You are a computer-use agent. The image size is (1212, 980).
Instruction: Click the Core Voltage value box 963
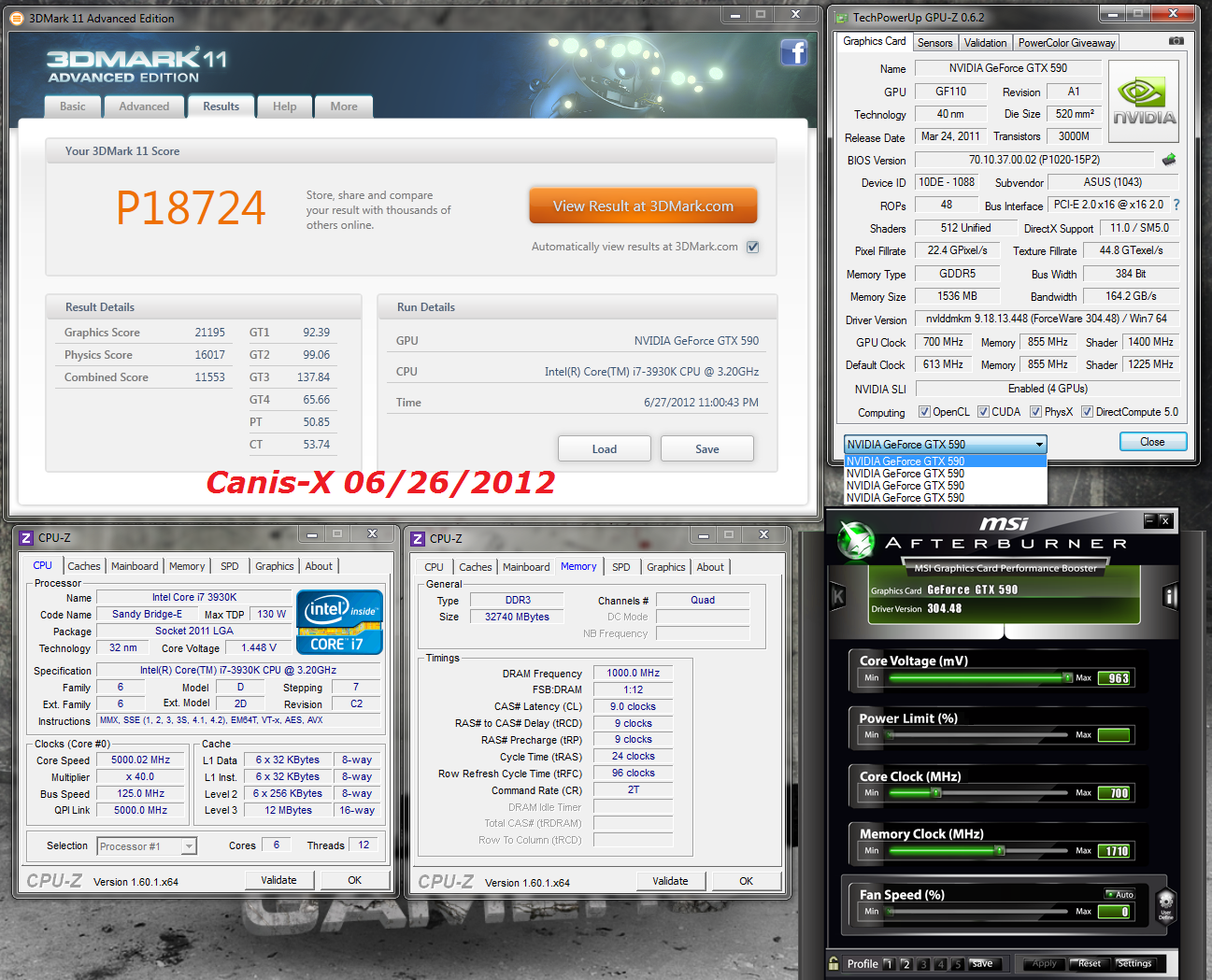[1115, 678]
